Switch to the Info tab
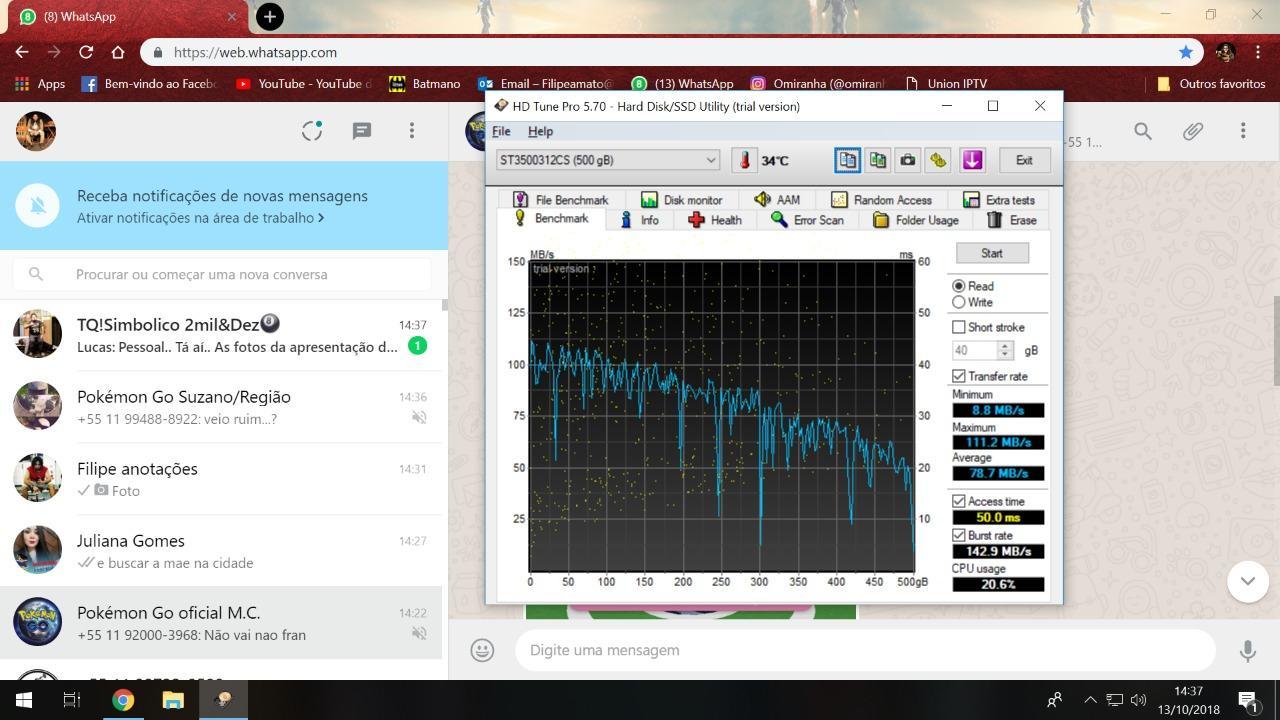Screen dimensions: 1280x720 tap(639, 220)
